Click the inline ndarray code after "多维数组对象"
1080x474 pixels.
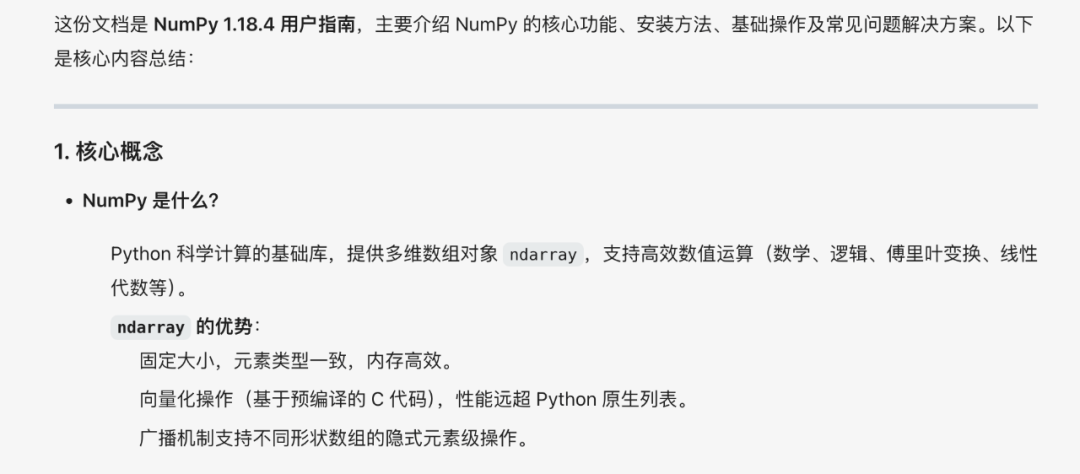click(x=543, y=254)
